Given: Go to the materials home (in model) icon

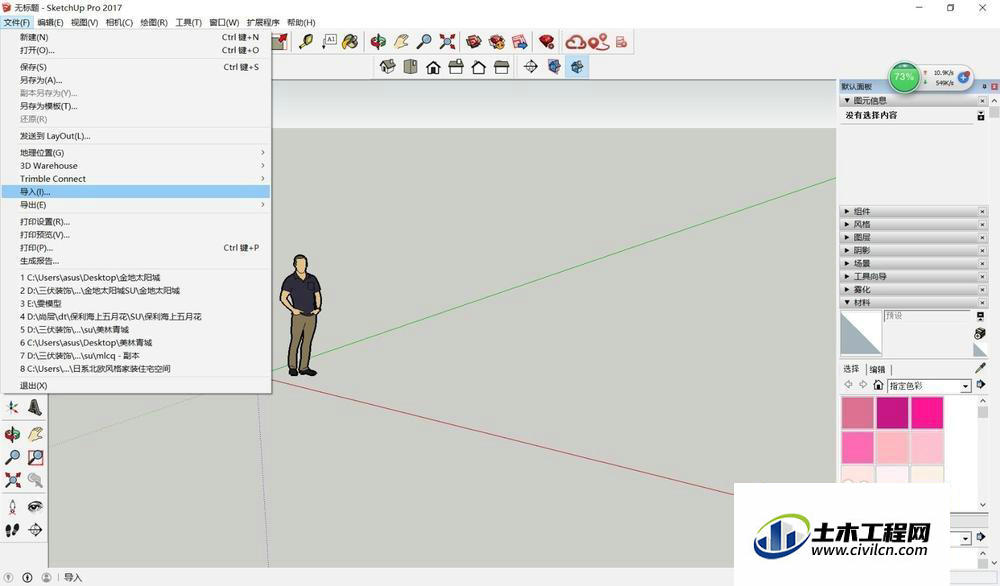Looking at the screenshot, I should (878, 385).
